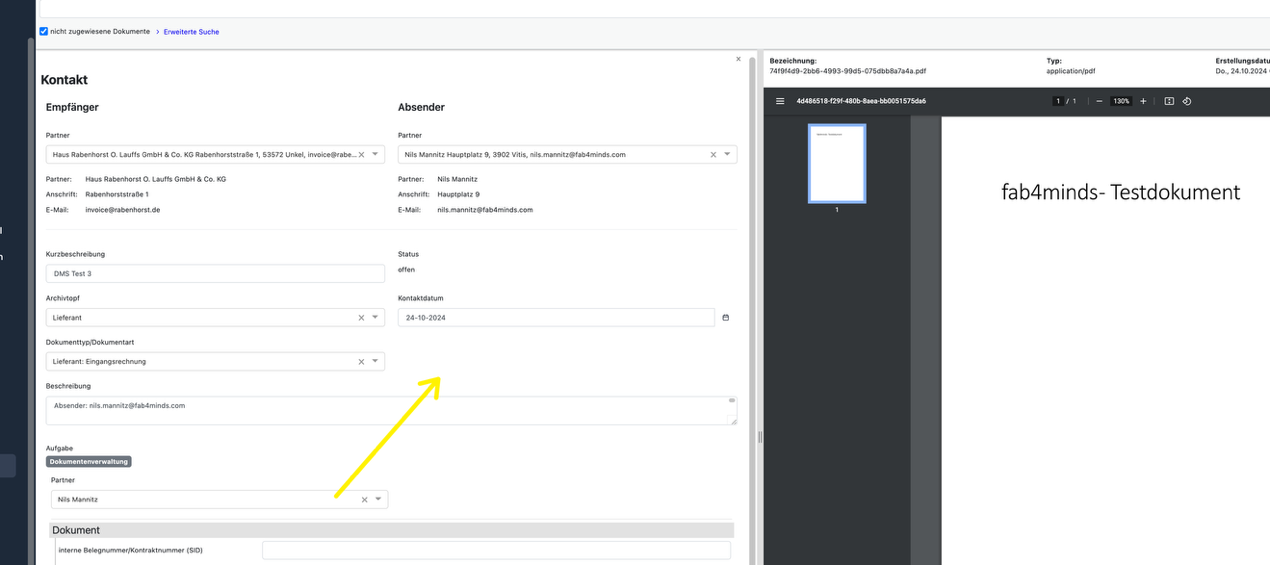The width and height of the screenshot is (1270, 565).
Task: Clear the Archivtopf value Lieferant
Action: [362, 318]
